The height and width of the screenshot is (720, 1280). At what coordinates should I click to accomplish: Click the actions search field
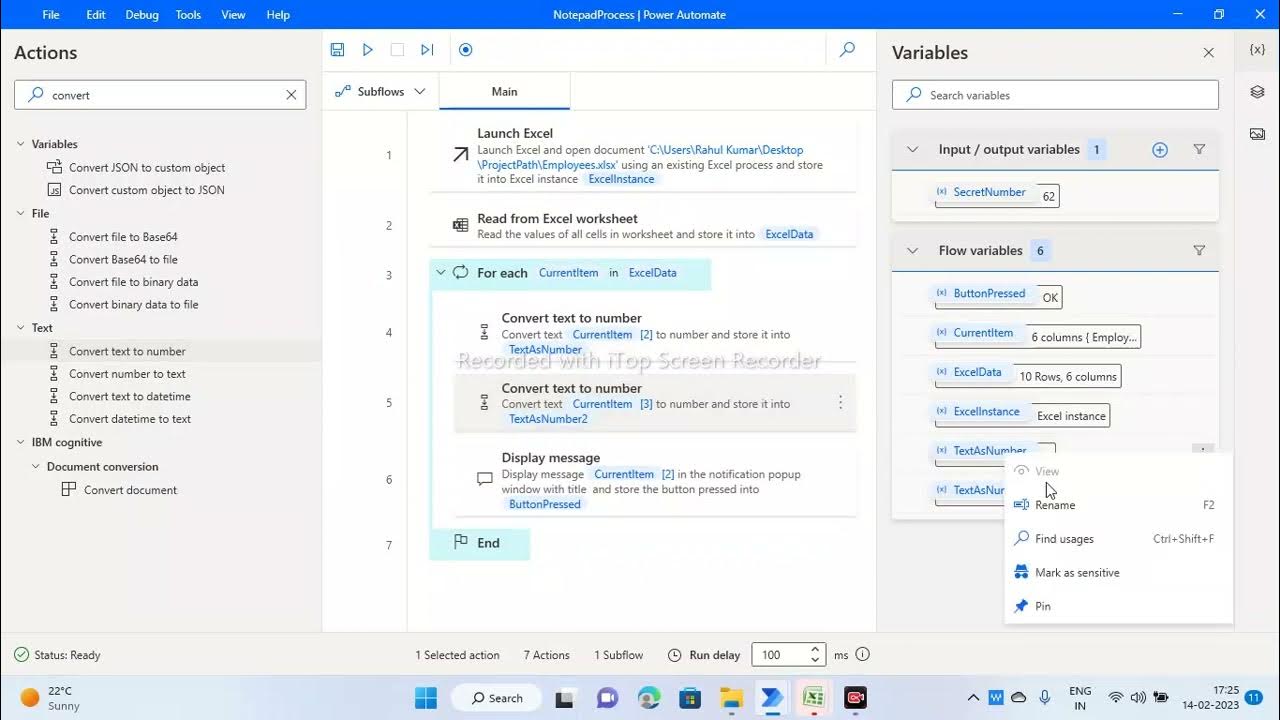[160, 95]
